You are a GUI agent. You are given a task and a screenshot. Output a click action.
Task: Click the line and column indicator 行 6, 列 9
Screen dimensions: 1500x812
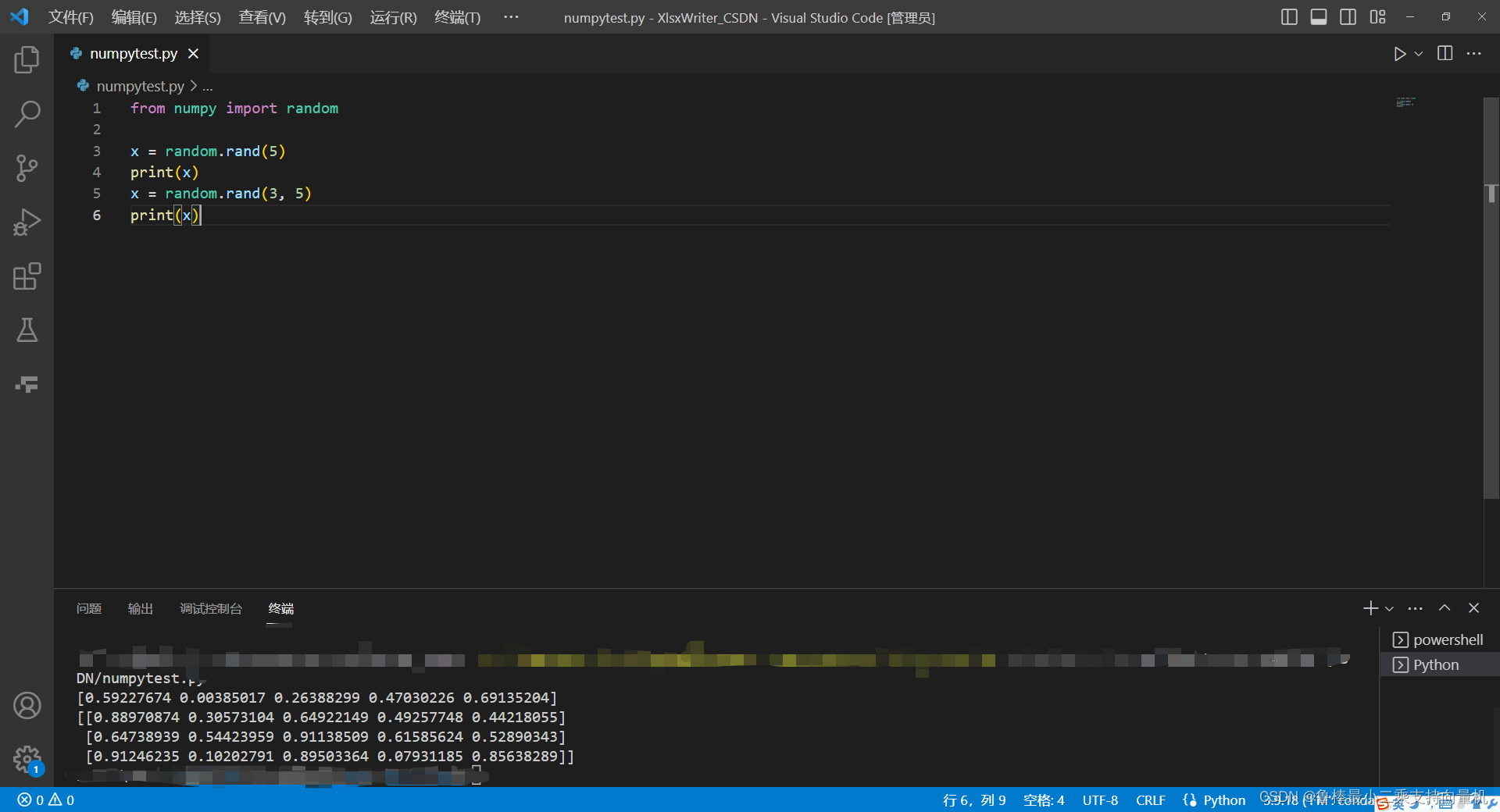click(974, 800)
